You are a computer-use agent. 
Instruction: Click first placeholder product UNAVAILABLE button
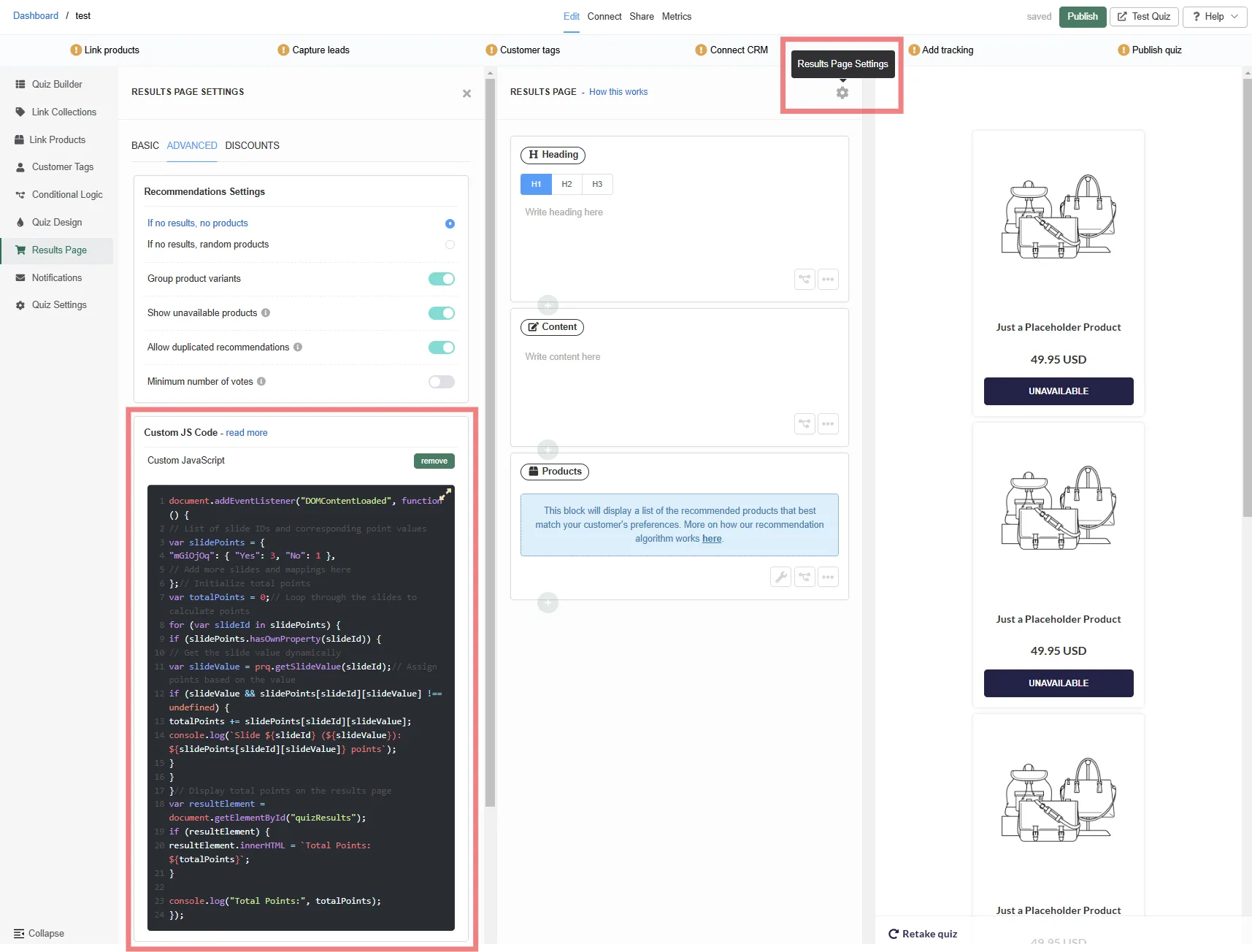(1059, 391)
